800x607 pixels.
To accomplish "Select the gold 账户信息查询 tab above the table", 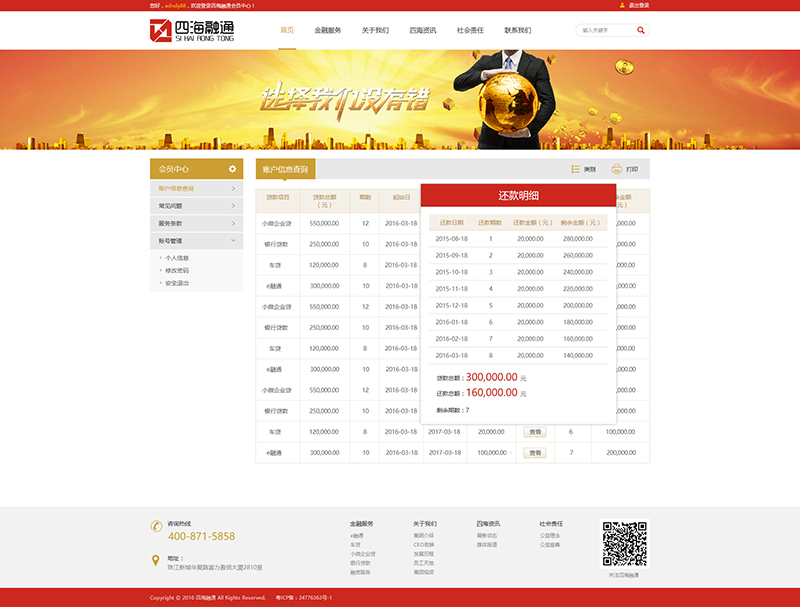I will [285, 169].
